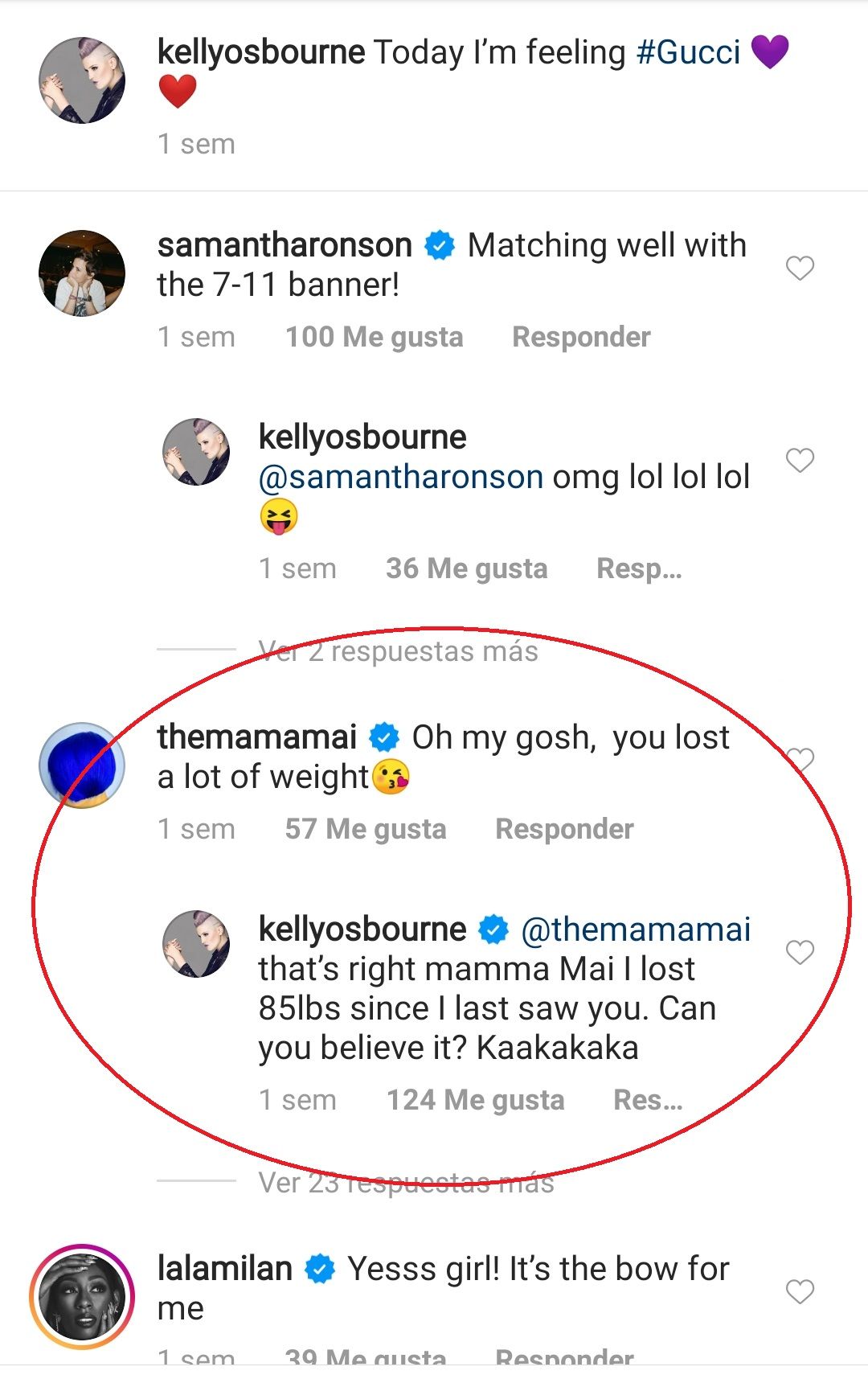Image resolution: width=868 pixels, height=1383 pixels.
Task: Like kellyosbourne's 85lbs reply
Action: (x=800, y=952)
